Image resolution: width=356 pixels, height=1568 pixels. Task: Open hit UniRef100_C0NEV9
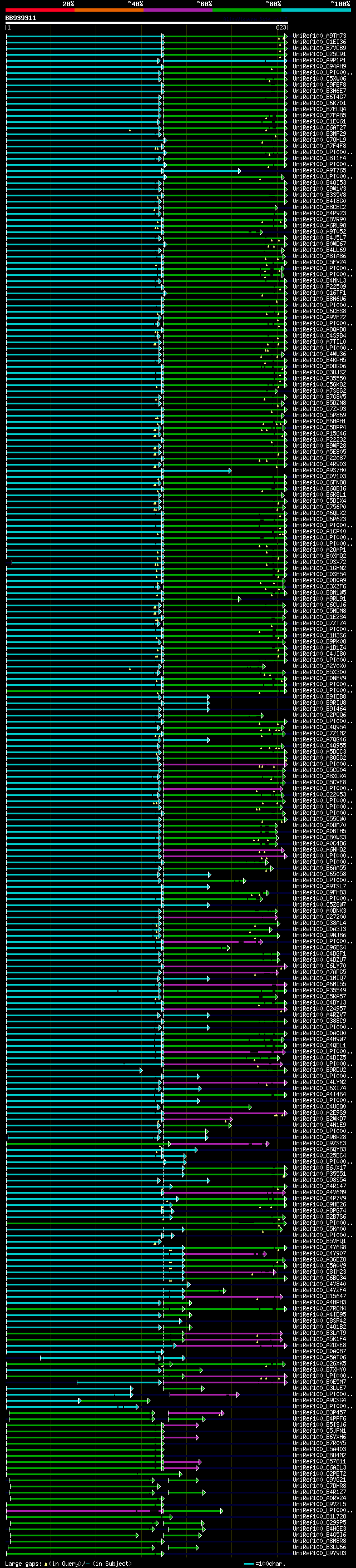pos(319,678)
